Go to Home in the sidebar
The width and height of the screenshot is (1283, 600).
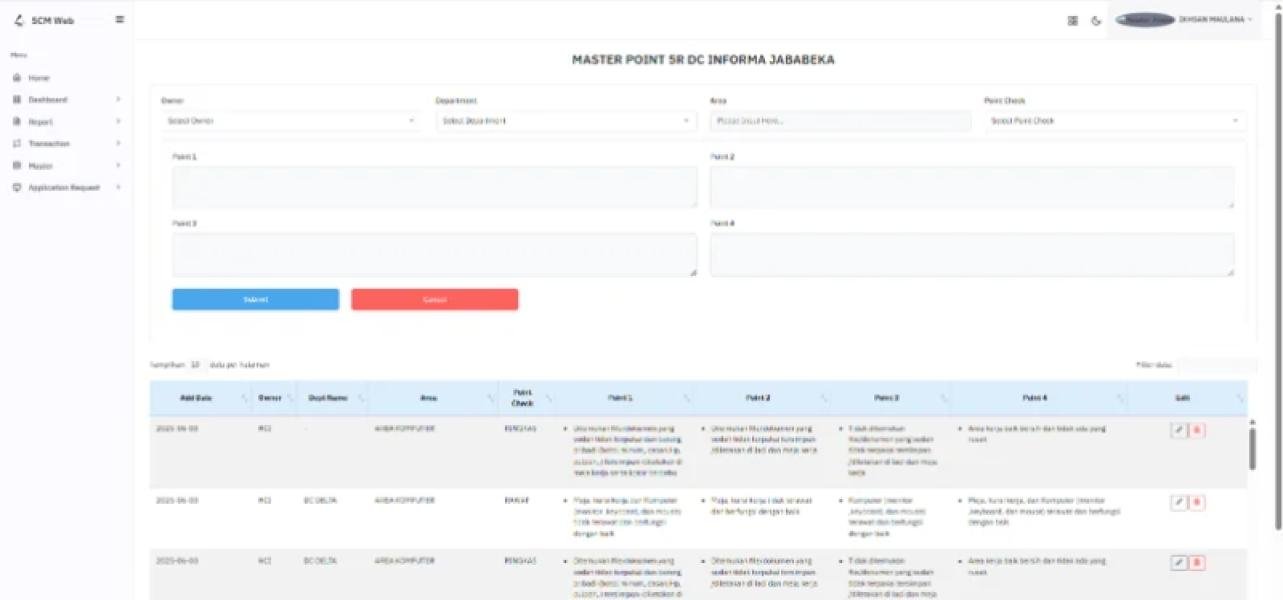[39, 78]
